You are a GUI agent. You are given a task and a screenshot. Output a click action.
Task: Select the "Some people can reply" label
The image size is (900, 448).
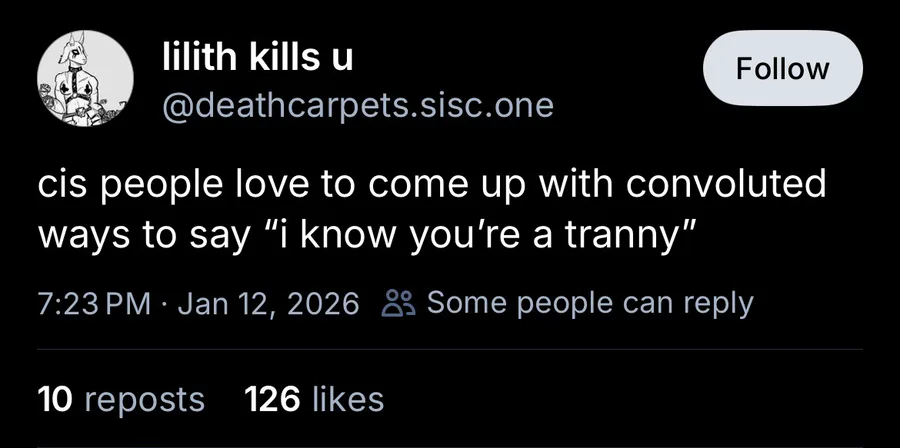[590, 304]
